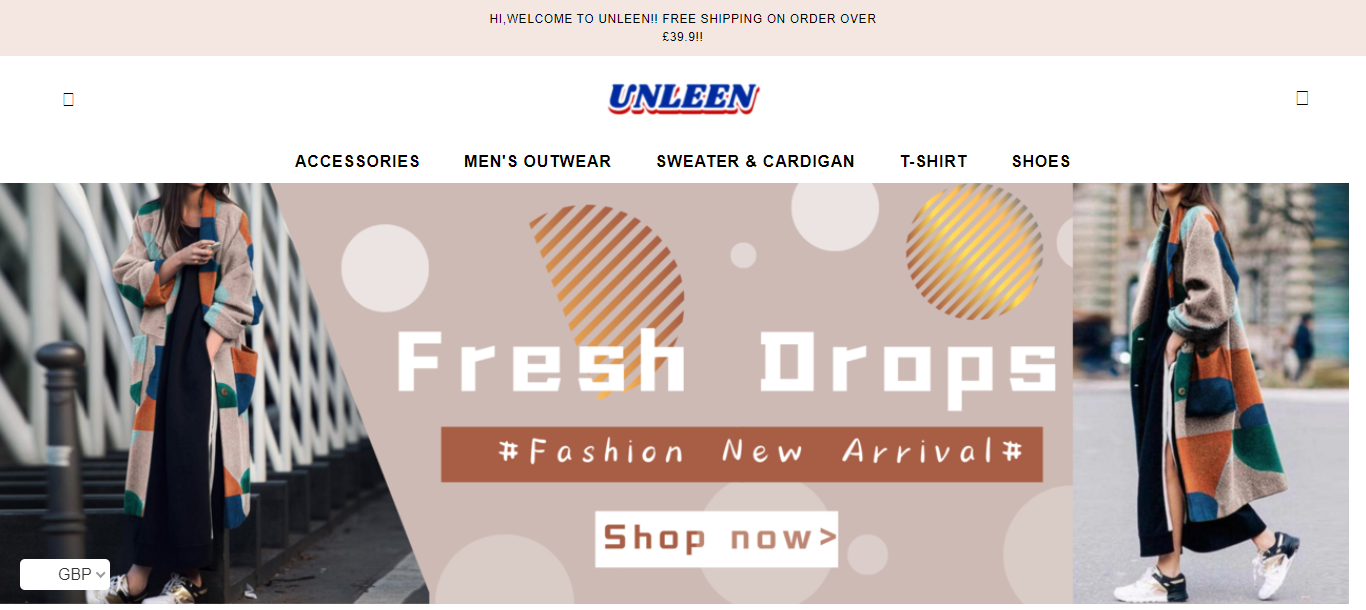Image resolution: width=1366 pixels, height=610 pixels.
Task: Expand currency list via chevron arrow
Action: [101, 575]
